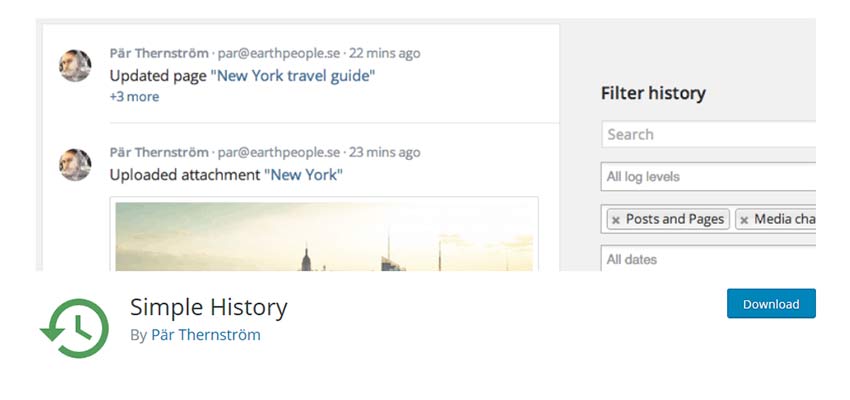Image resolution: width=850 pixels, height=400 pixels.
Task: Click the second Pär Thernström avatar
Action: 75,165
